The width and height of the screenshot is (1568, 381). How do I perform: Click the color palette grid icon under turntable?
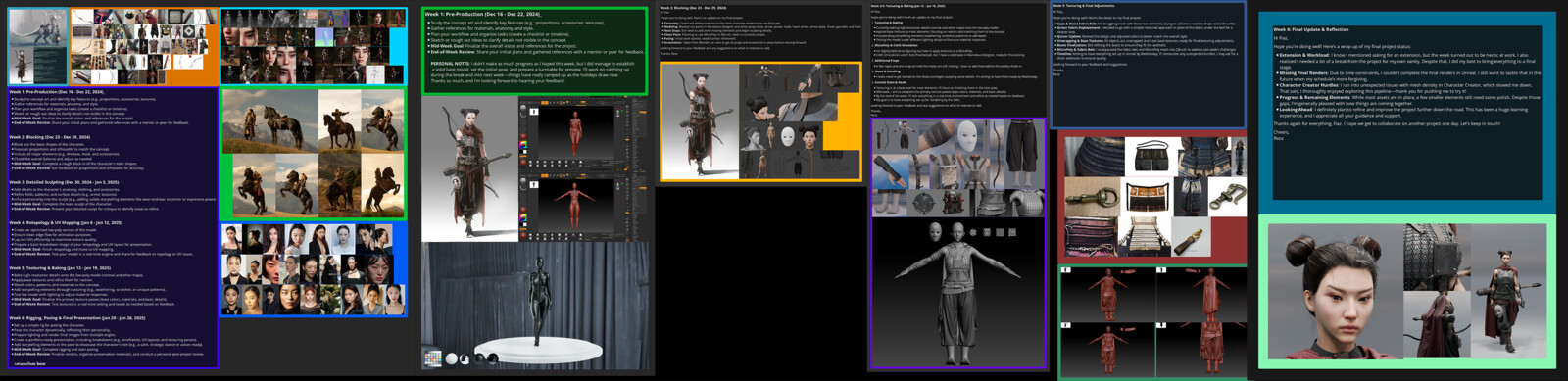click(x=432, y=358)
